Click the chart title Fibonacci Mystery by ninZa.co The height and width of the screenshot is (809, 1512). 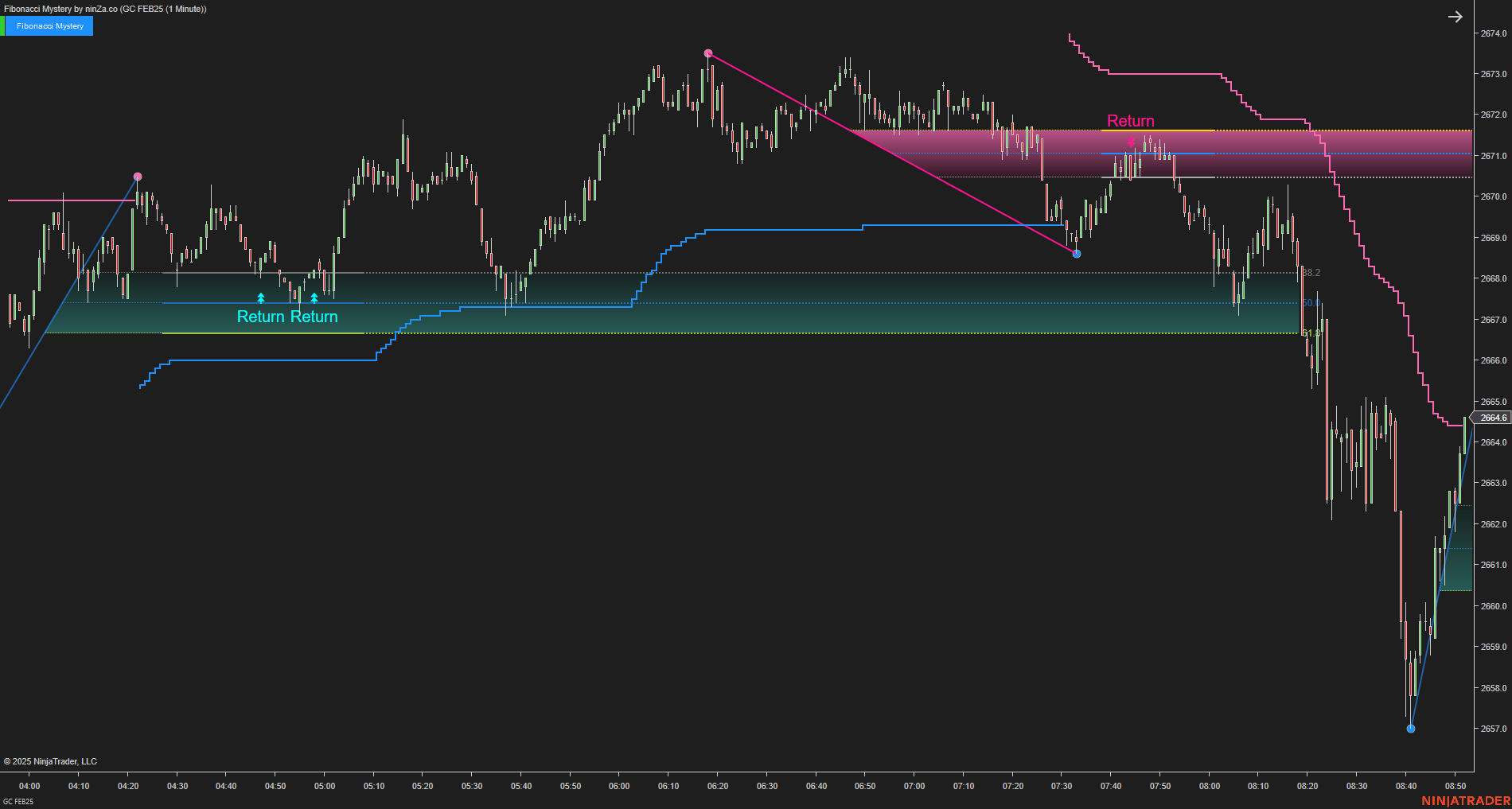103,9
